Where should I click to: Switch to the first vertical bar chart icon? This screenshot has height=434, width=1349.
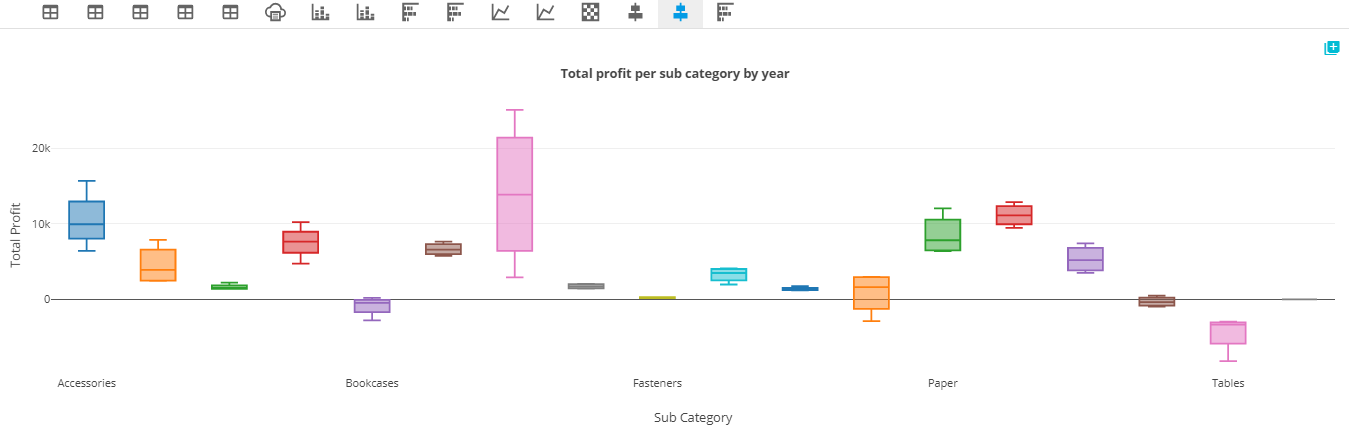tap(320, 12)
